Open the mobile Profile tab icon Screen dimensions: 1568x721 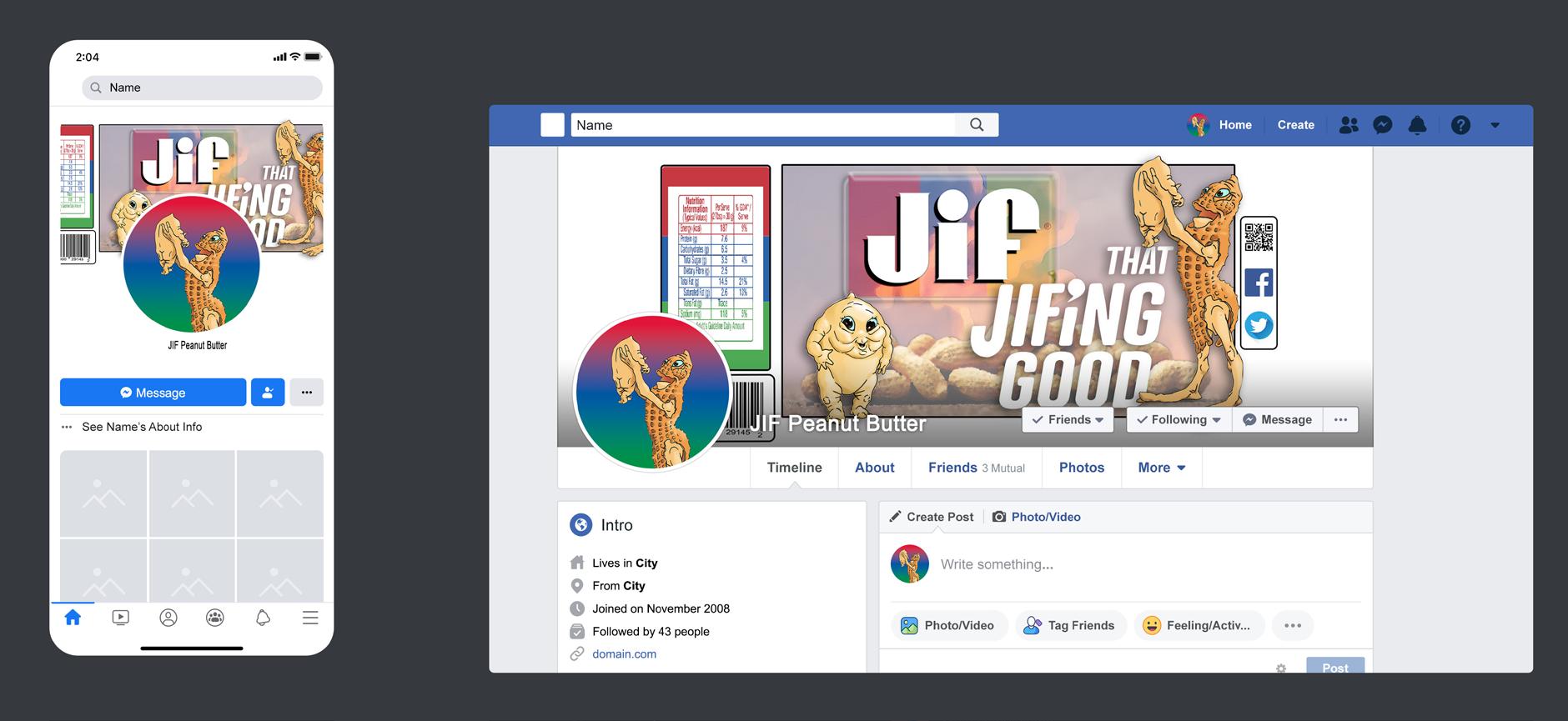point(168,618)
